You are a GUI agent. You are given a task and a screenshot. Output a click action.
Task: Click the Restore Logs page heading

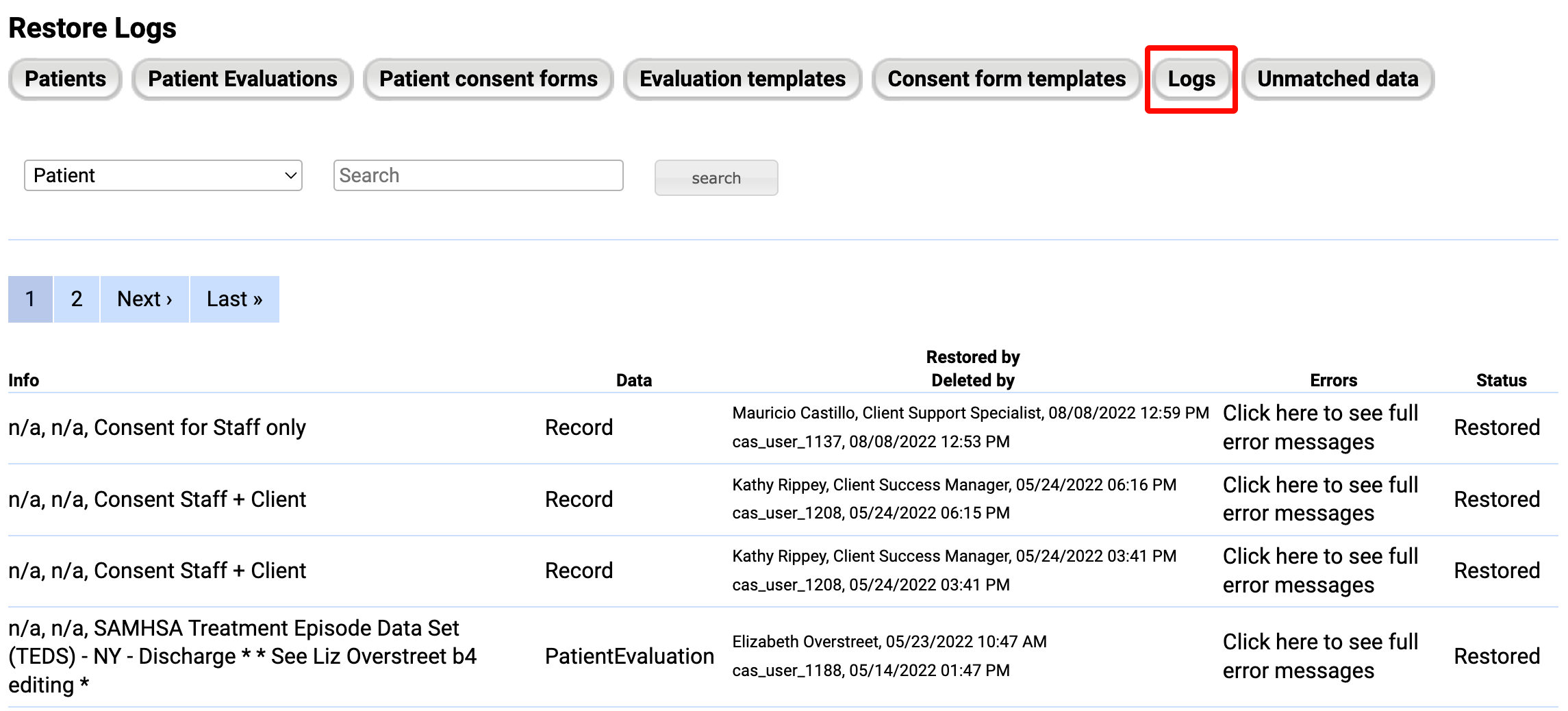tap(92, 27)
